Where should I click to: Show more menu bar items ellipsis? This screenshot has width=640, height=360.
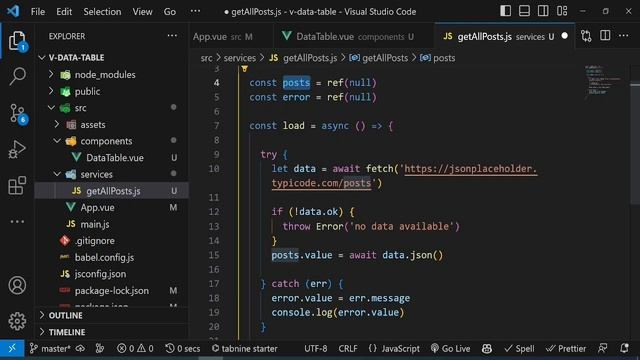click(x=196, y=11)
